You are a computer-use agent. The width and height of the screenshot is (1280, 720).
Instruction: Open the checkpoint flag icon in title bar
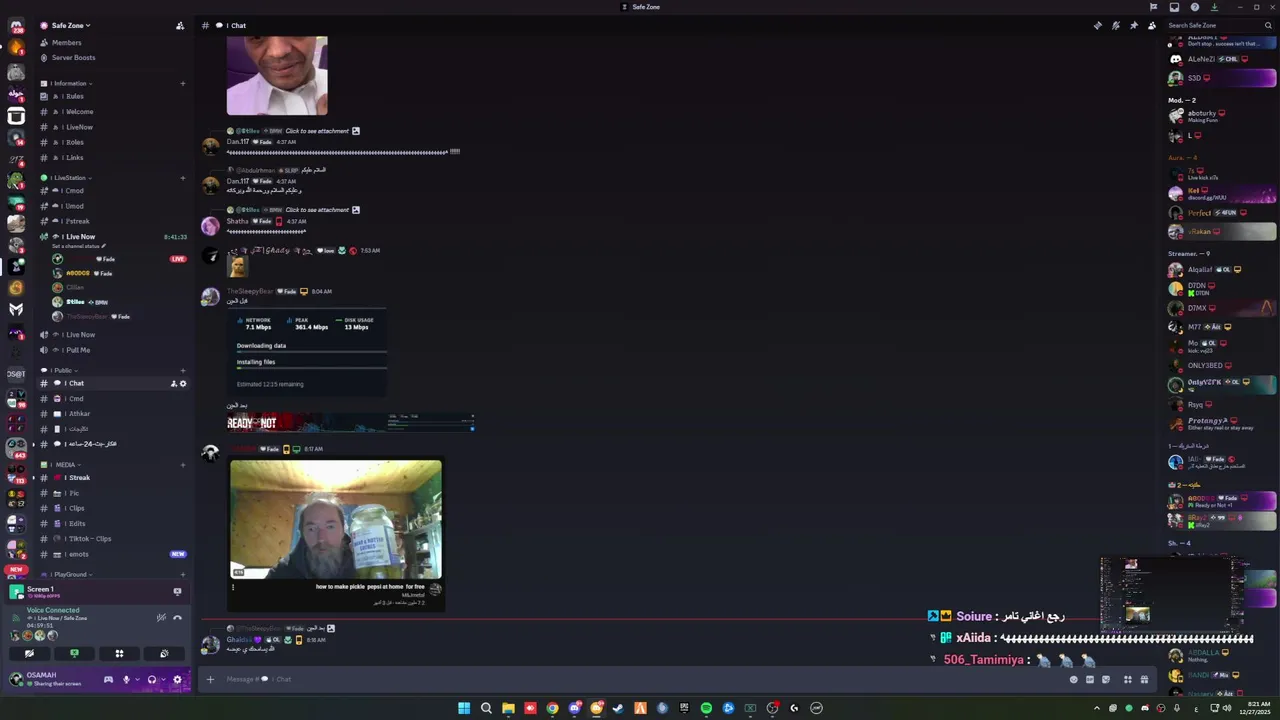pos(1153,7)
